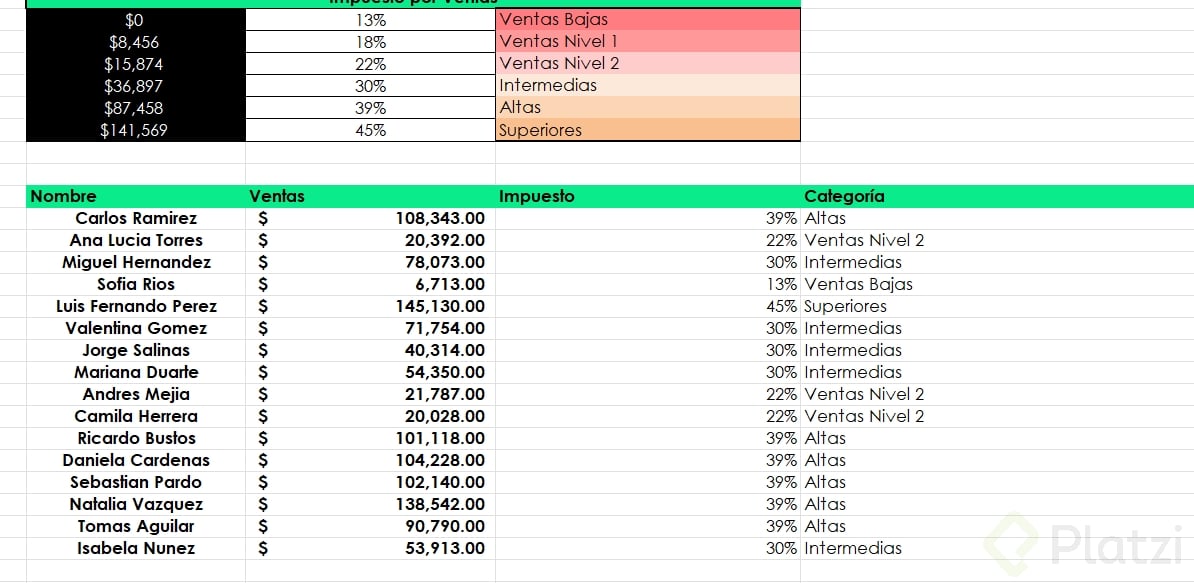This screenshot has height=583, width=1194.
Task: Select the 6,713.00 sales cell
Action: point(450,284)
